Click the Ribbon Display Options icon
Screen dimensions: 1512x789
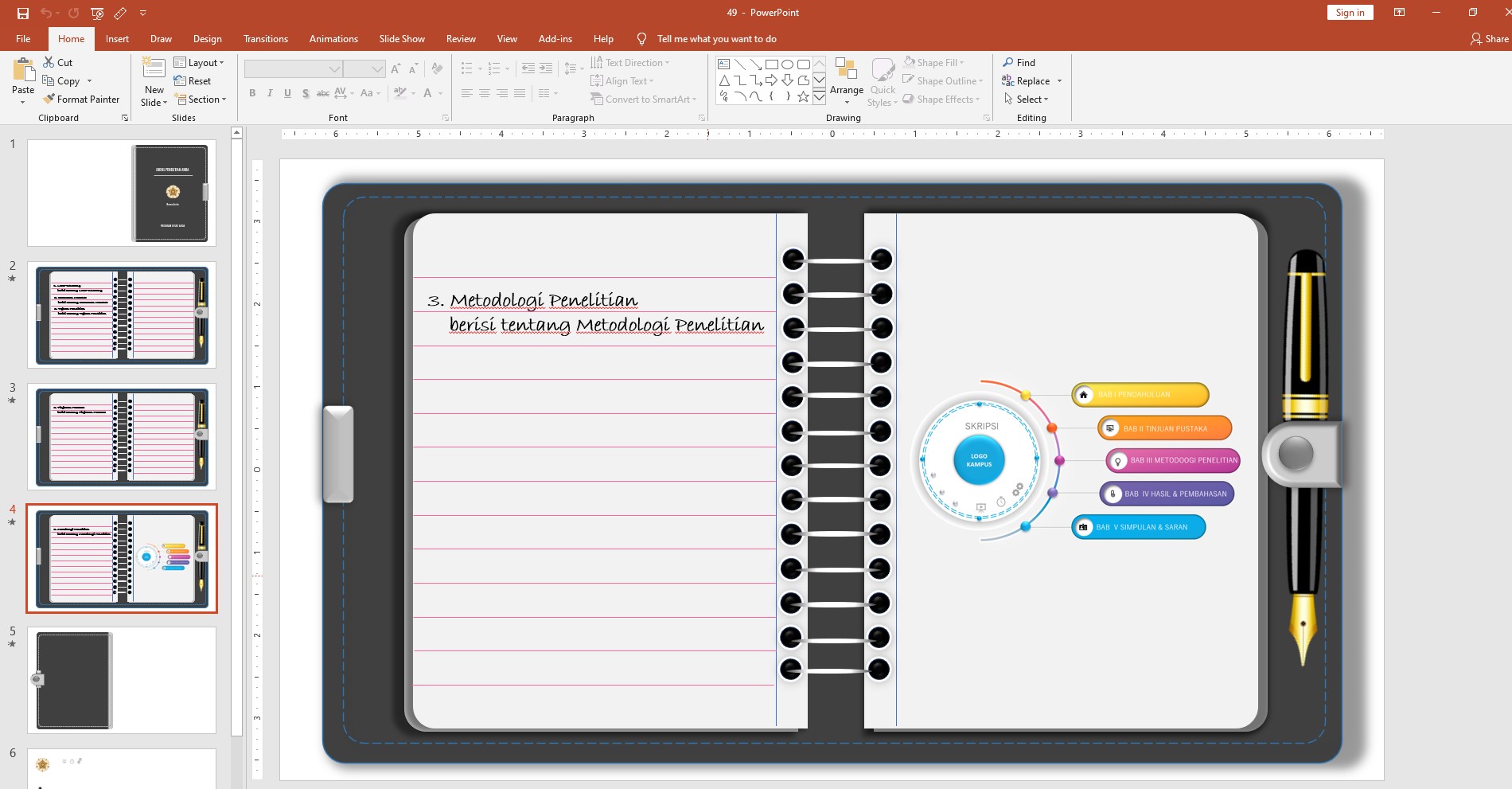pyautogui.click(x=1399, y=12)
